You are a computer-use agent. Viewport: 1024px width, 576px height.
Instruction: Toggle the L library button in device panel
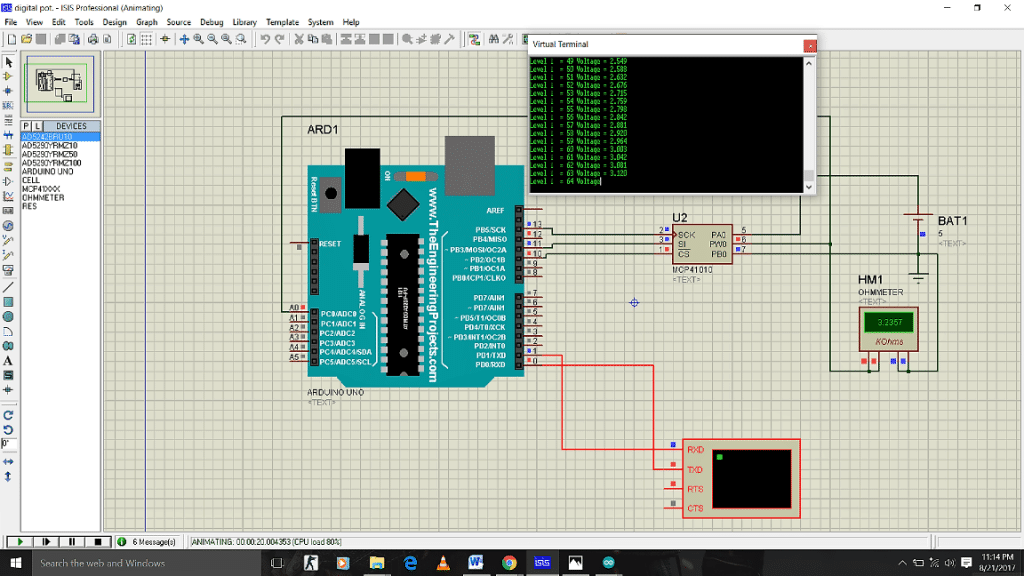pos(37,126)
